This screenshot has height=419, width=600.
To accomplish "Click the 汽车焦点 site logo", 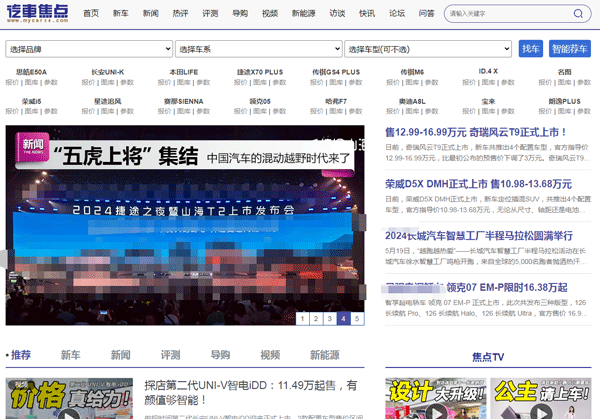I will (37, 14).
